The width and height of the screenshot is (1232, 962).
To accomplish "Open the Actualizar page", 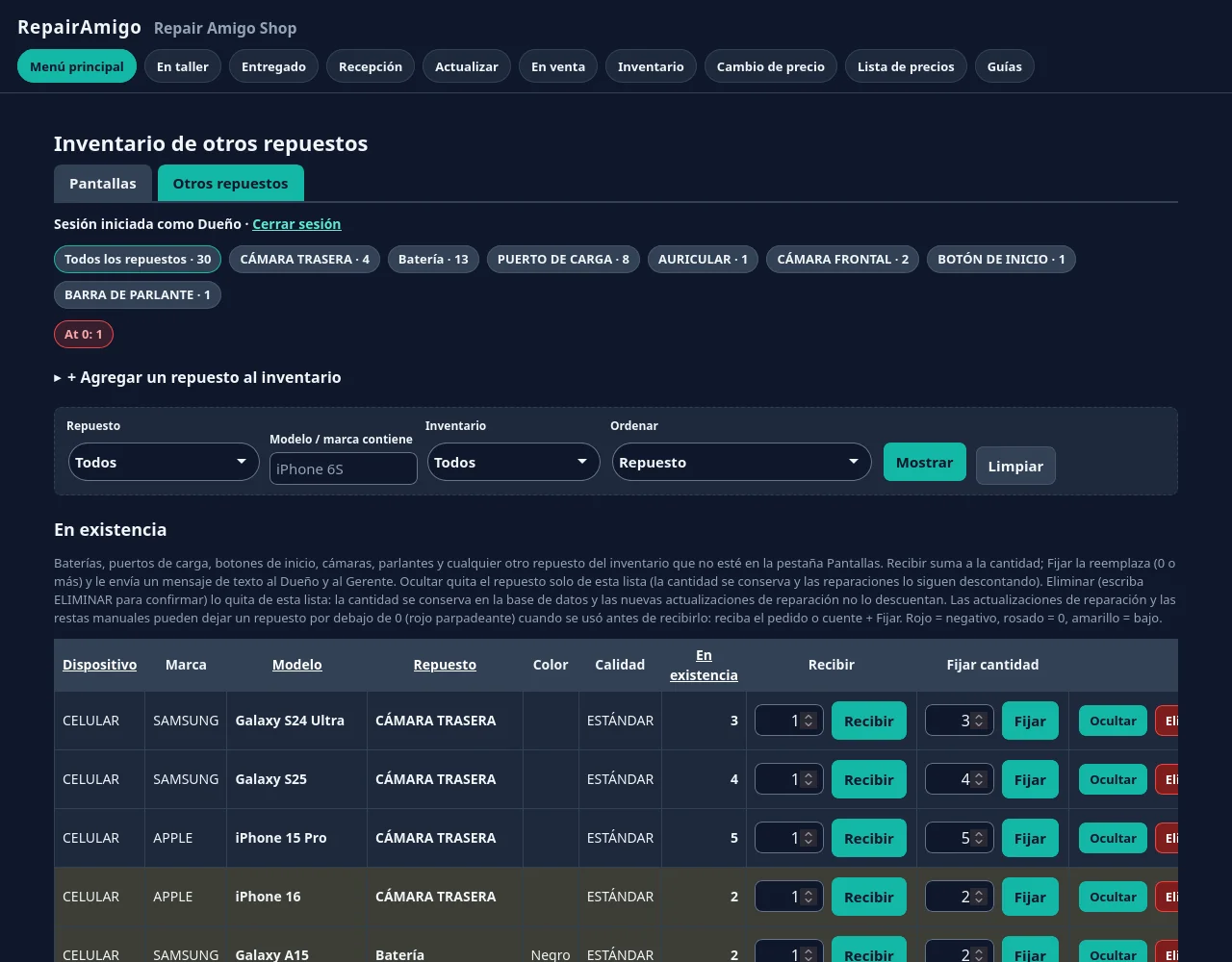I will tap(467, 66).
